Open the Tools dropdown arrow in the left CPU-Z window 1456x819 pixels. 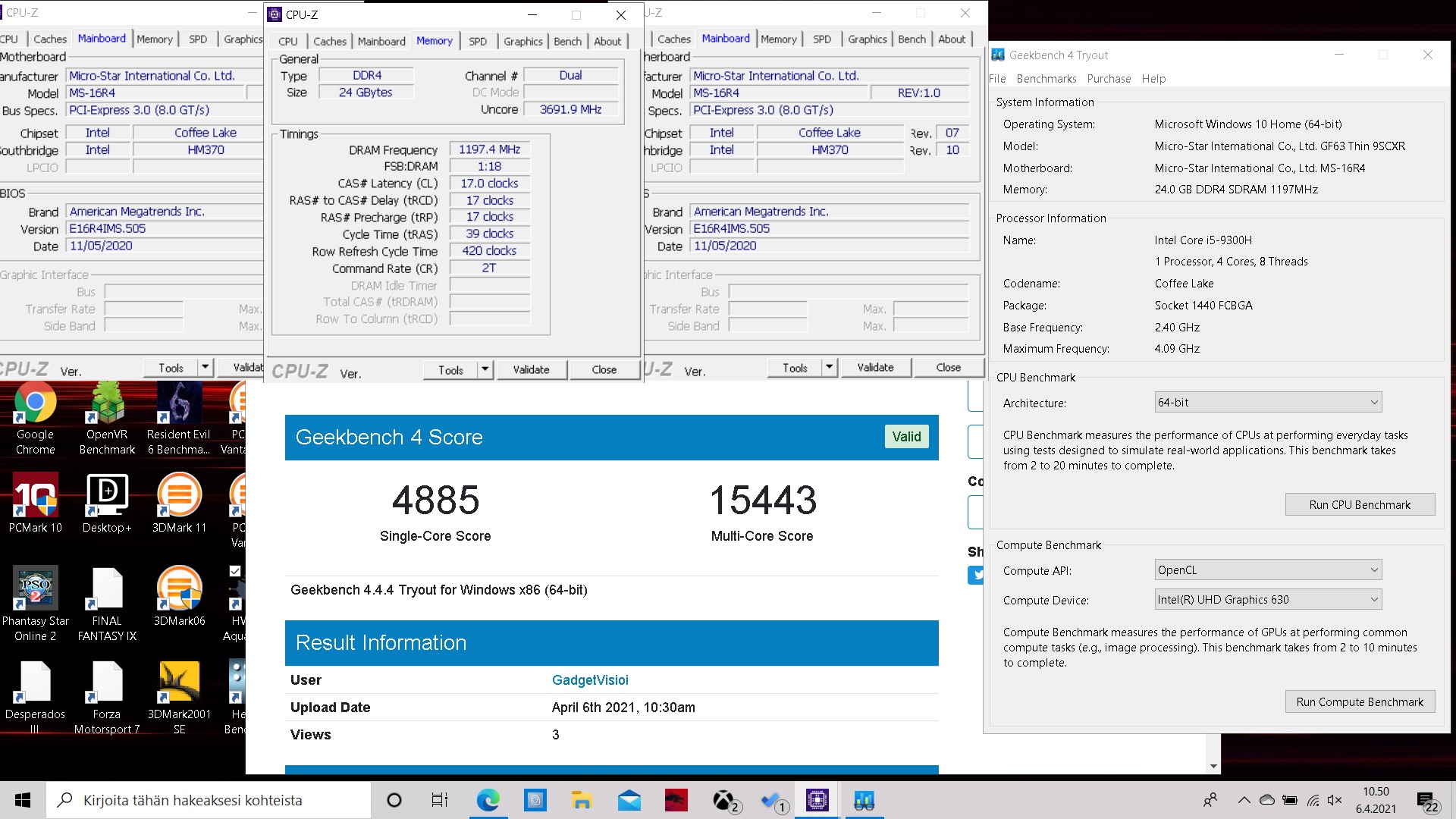205,367
